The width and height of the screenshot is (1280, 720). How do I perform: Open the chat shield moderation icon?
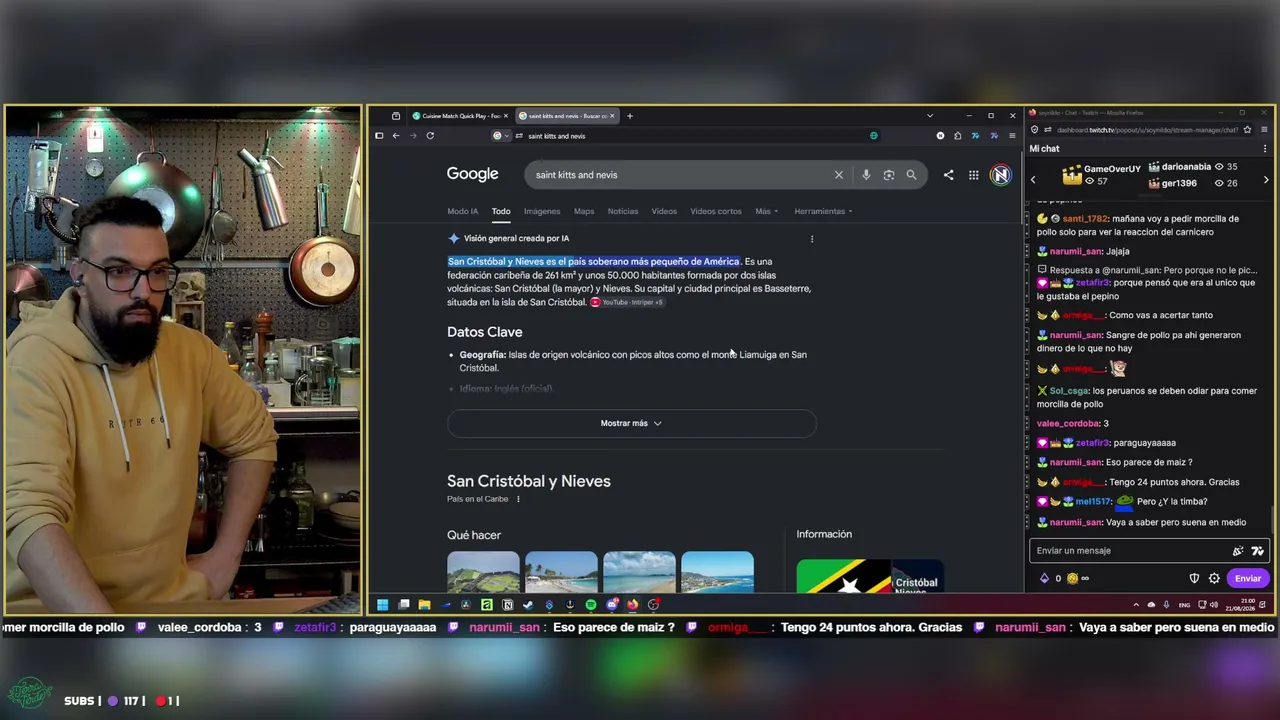[1194, 578]
